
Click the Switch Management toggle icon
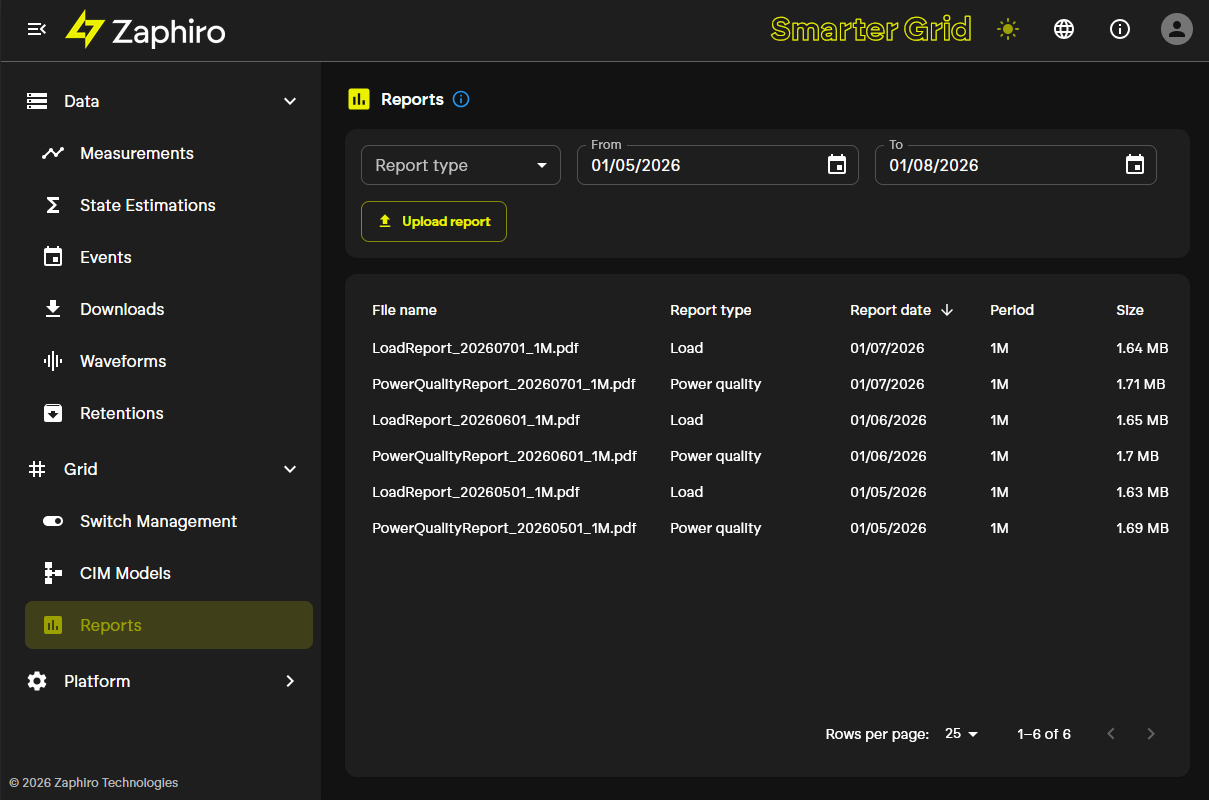(53, 521)
